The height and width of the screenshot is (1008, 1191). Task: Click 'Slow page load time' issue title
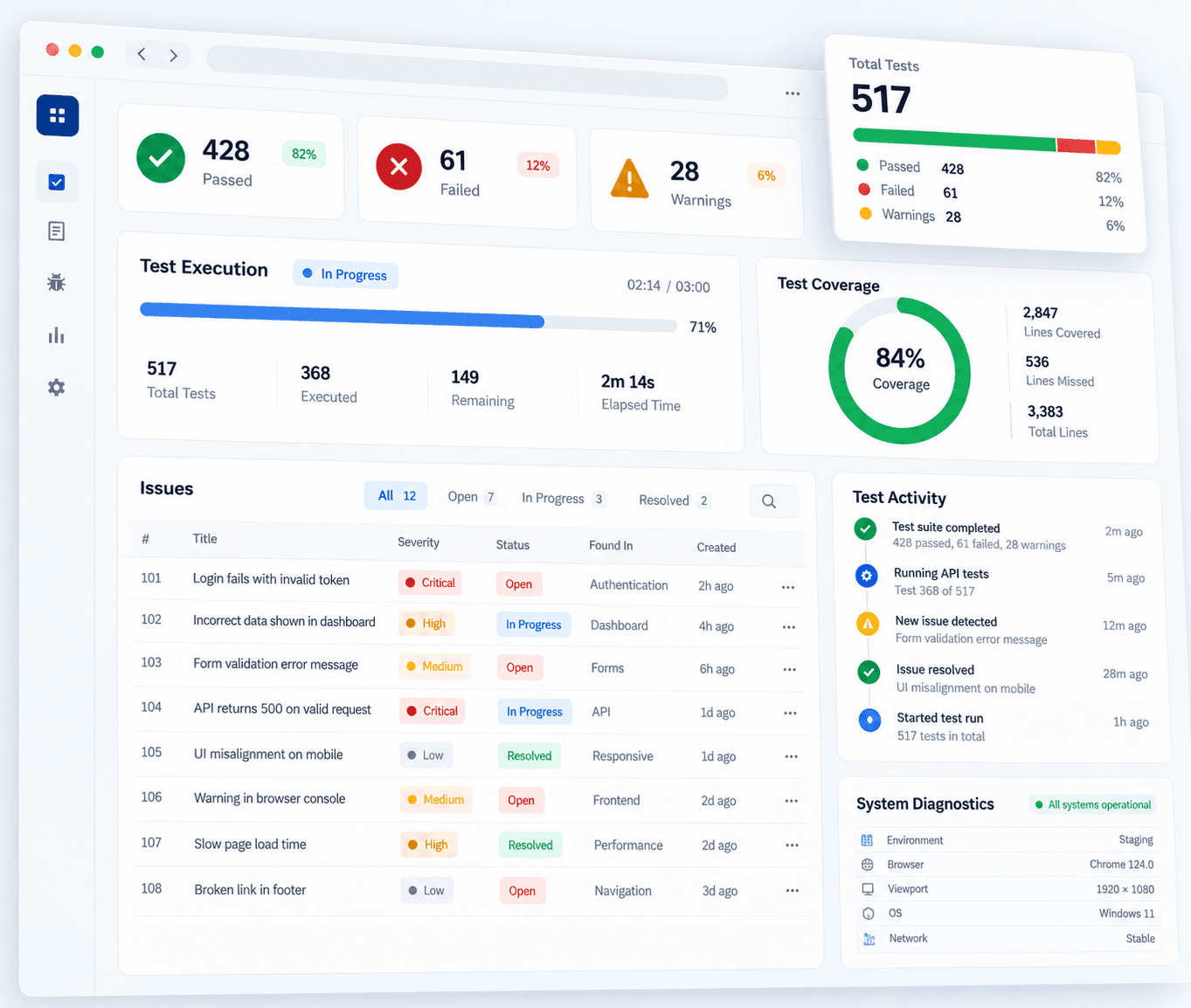(250, 845)
